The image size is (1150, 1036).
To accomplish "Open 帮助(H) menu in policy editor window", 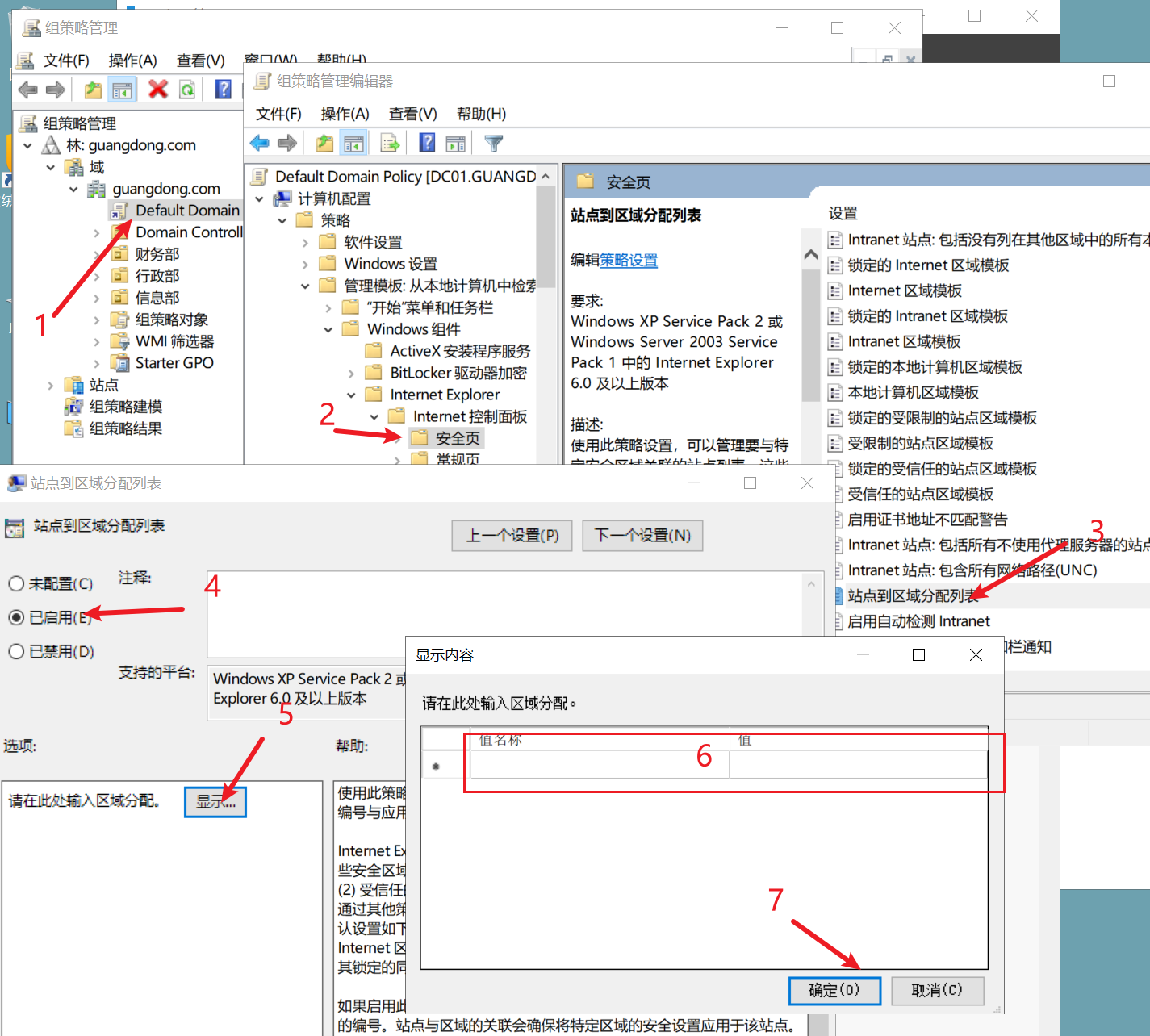I will click(482, 114).
